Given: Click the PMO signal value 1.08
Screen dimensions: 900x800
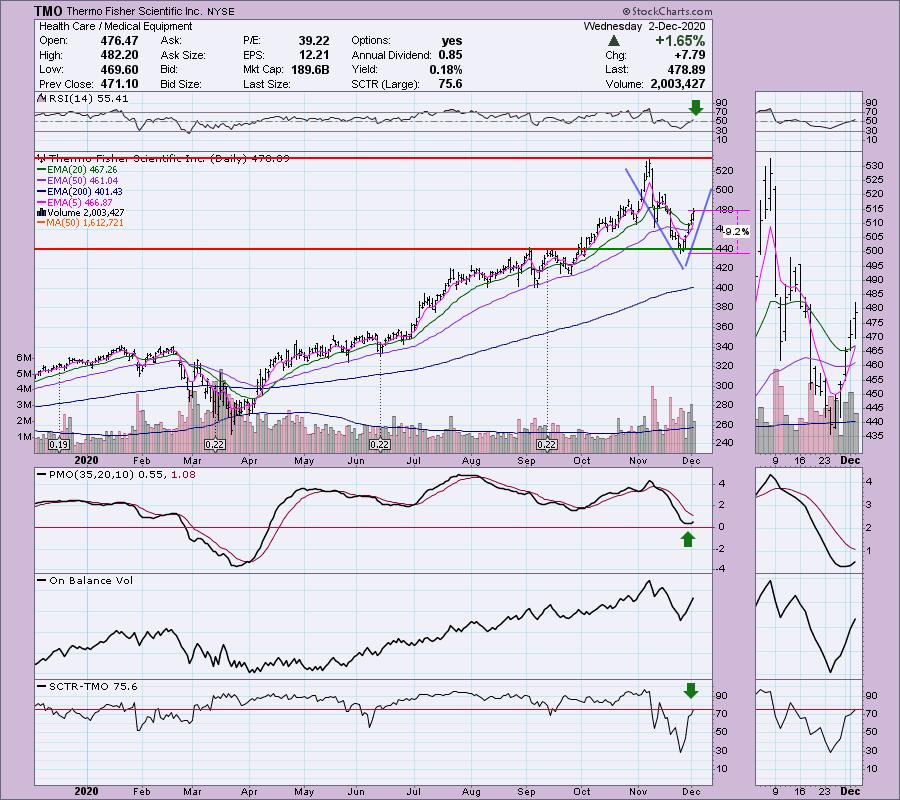Looking at the screenshot, I should click(x=184, y=475).
